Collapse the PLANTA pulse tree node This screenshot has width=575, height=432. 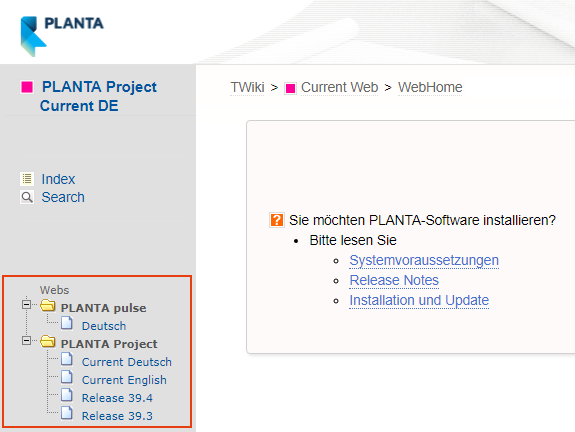[26, 304]
